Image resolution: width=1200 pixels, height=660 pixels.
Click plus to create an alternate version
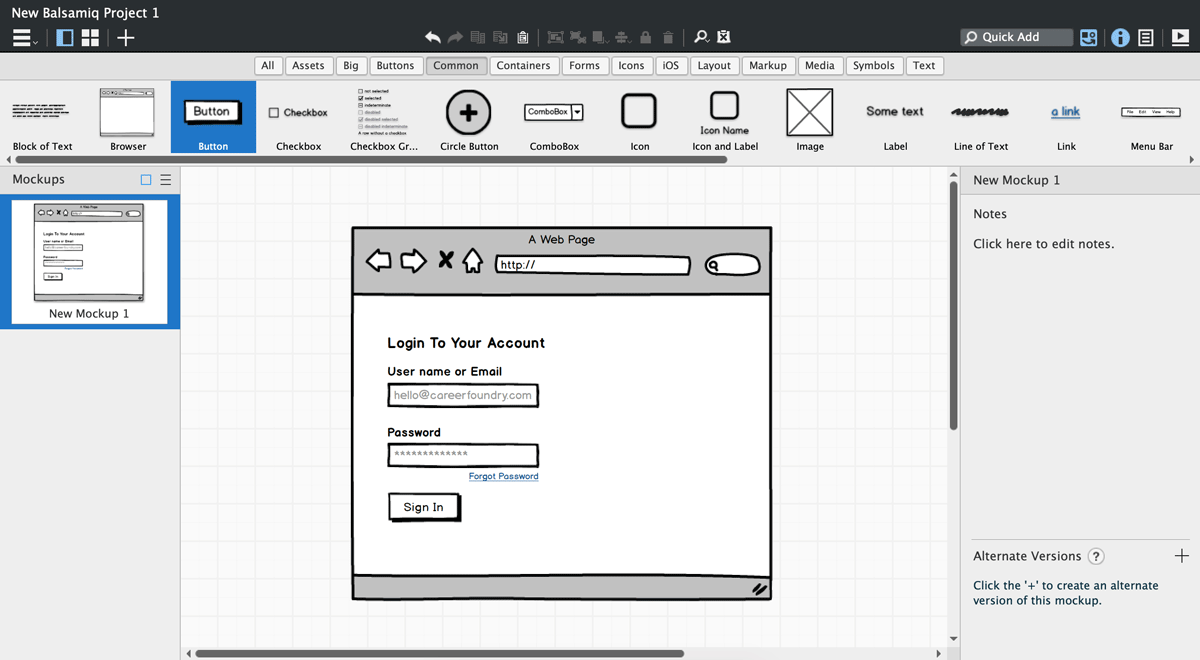[x=1183, y=556]
